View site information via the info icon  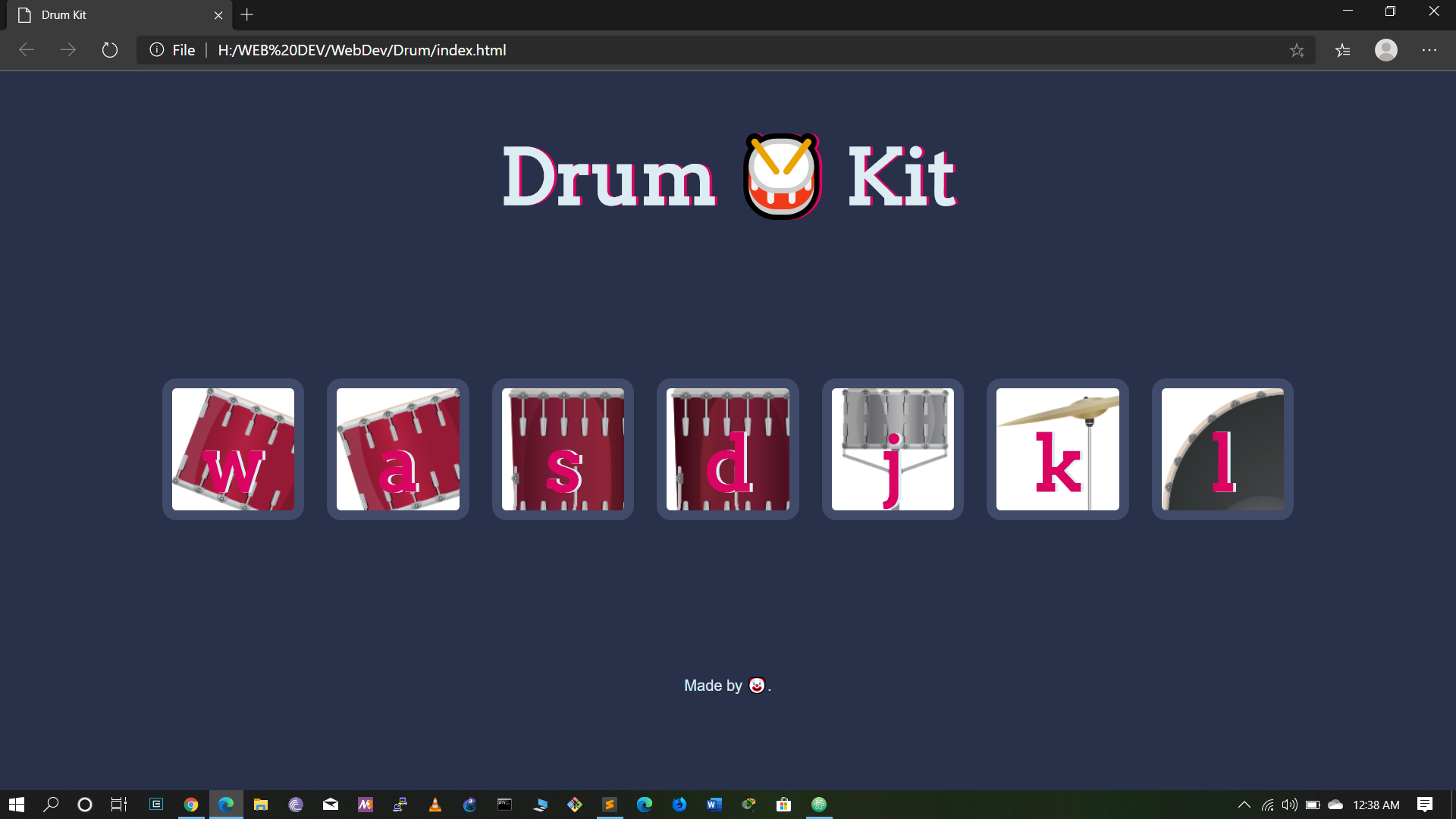[x=157, y=50]
